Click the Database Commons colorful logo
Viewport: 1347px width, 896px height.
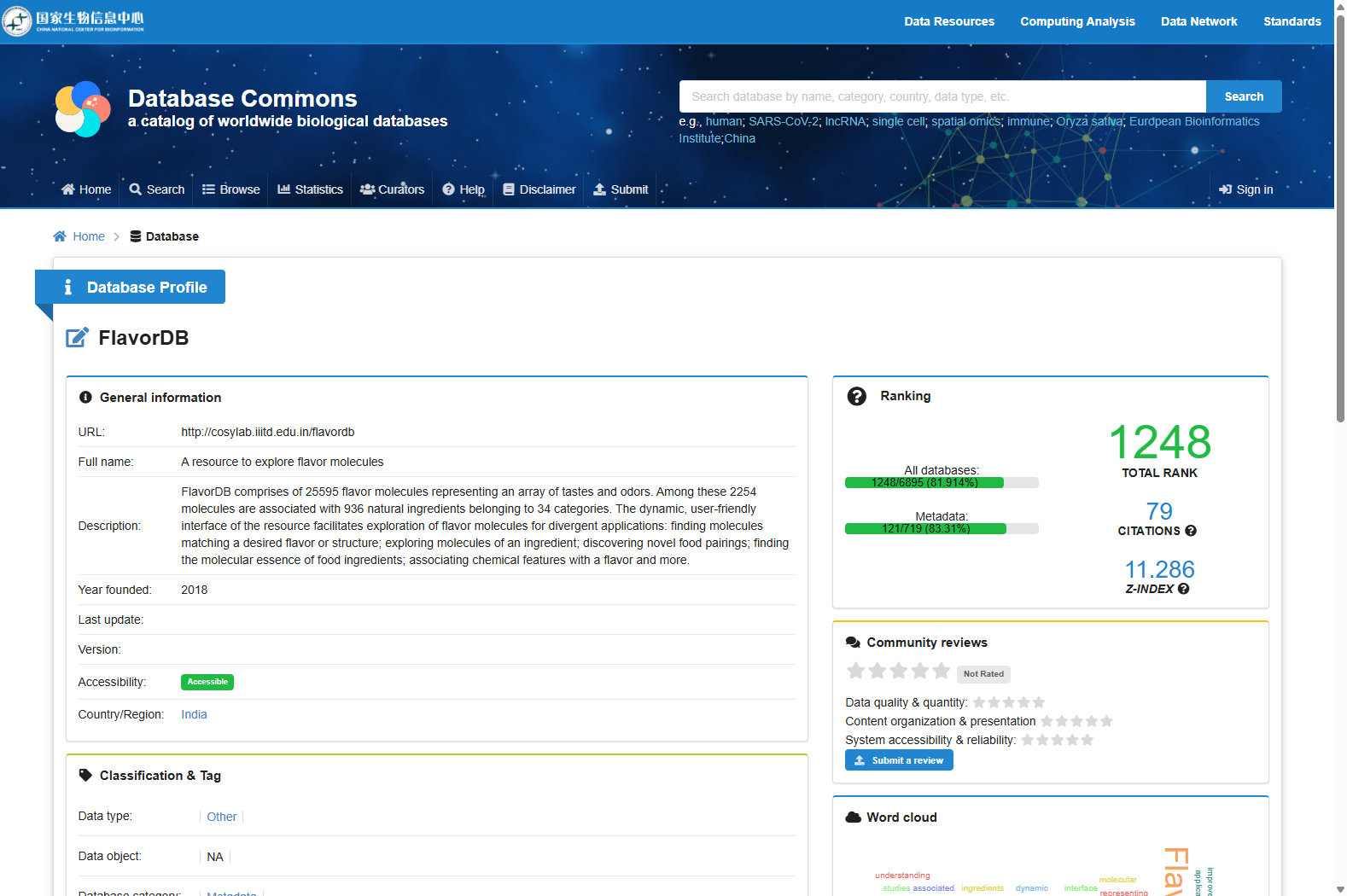(83, 109)
